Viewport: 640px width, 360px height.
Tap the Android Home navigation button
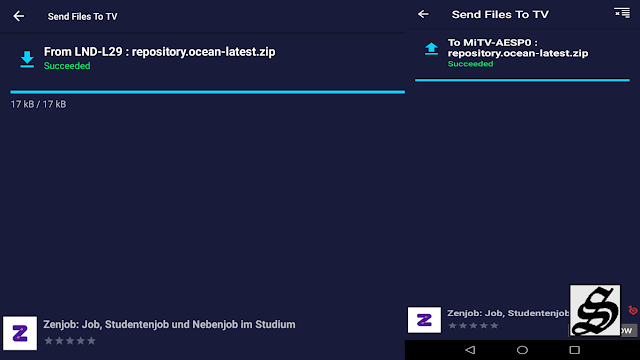point(522,350)
